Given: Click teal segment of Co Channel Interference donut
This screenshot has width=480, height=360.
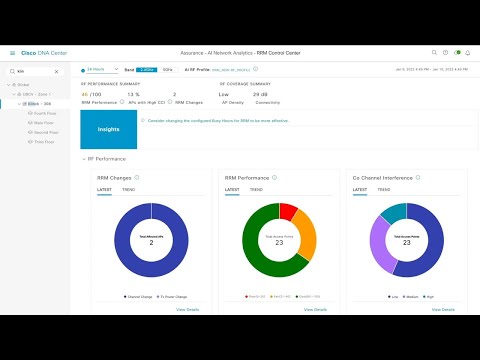Looking at the screenshot, I should [x=395, y=212].
